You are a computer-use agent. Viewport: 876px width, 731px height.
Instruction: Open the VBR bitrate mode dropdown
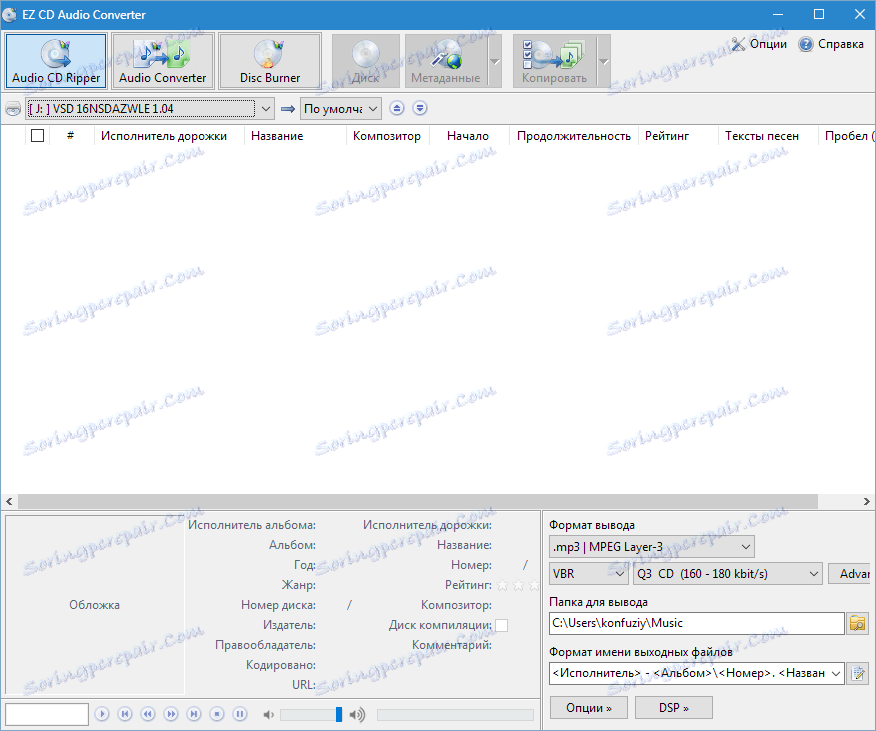588,573
